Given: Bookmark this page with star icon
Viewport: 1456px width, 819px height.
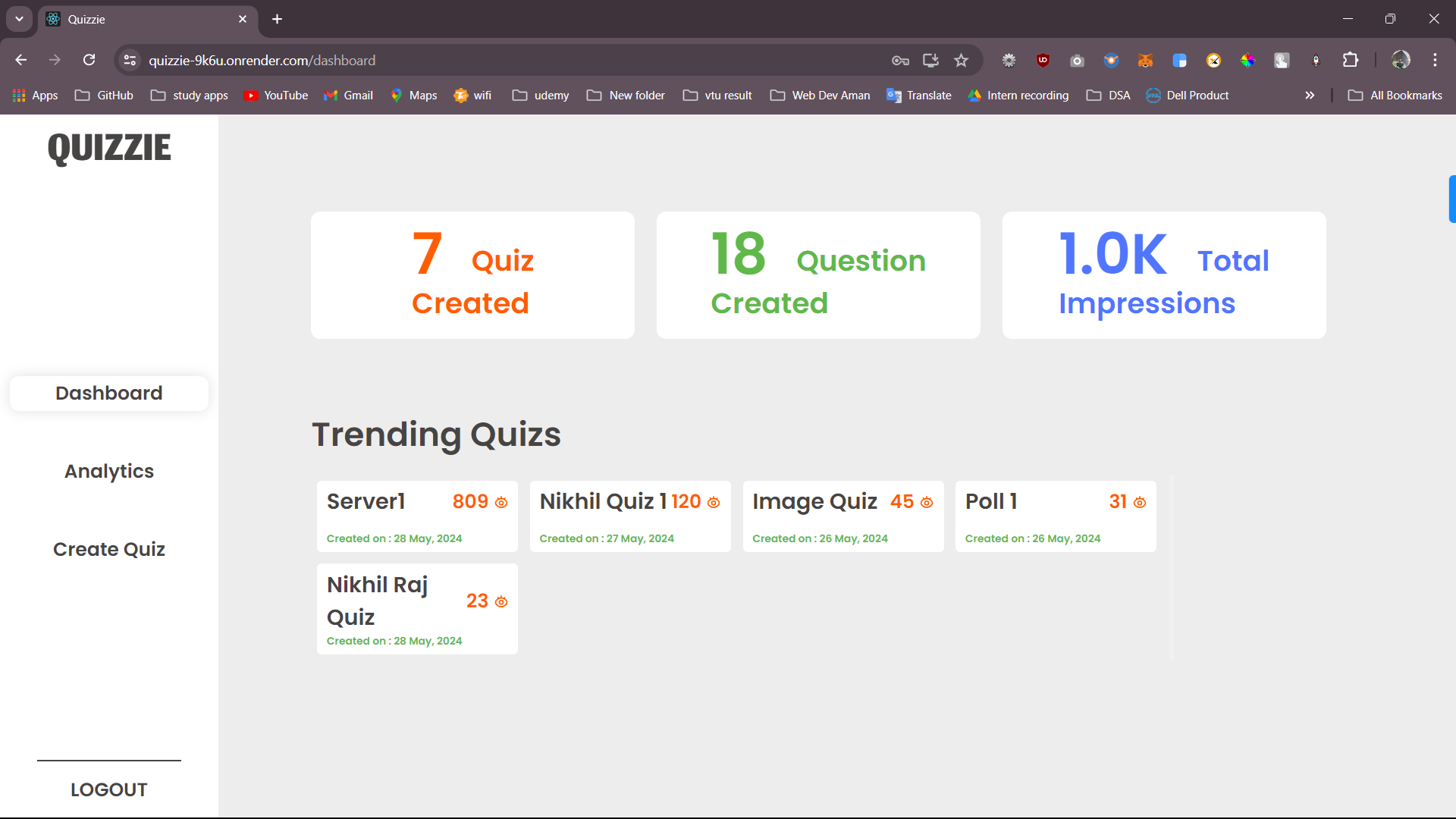Looking at the screenshot, I should (962, 61).
